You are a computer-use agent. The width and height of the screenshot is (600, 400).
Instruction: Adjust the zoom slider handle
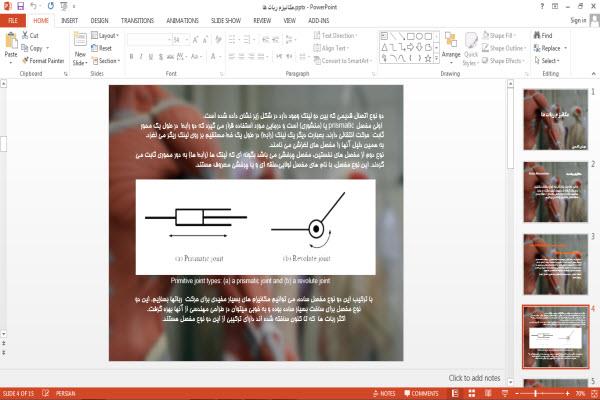[x=535, y=393]
